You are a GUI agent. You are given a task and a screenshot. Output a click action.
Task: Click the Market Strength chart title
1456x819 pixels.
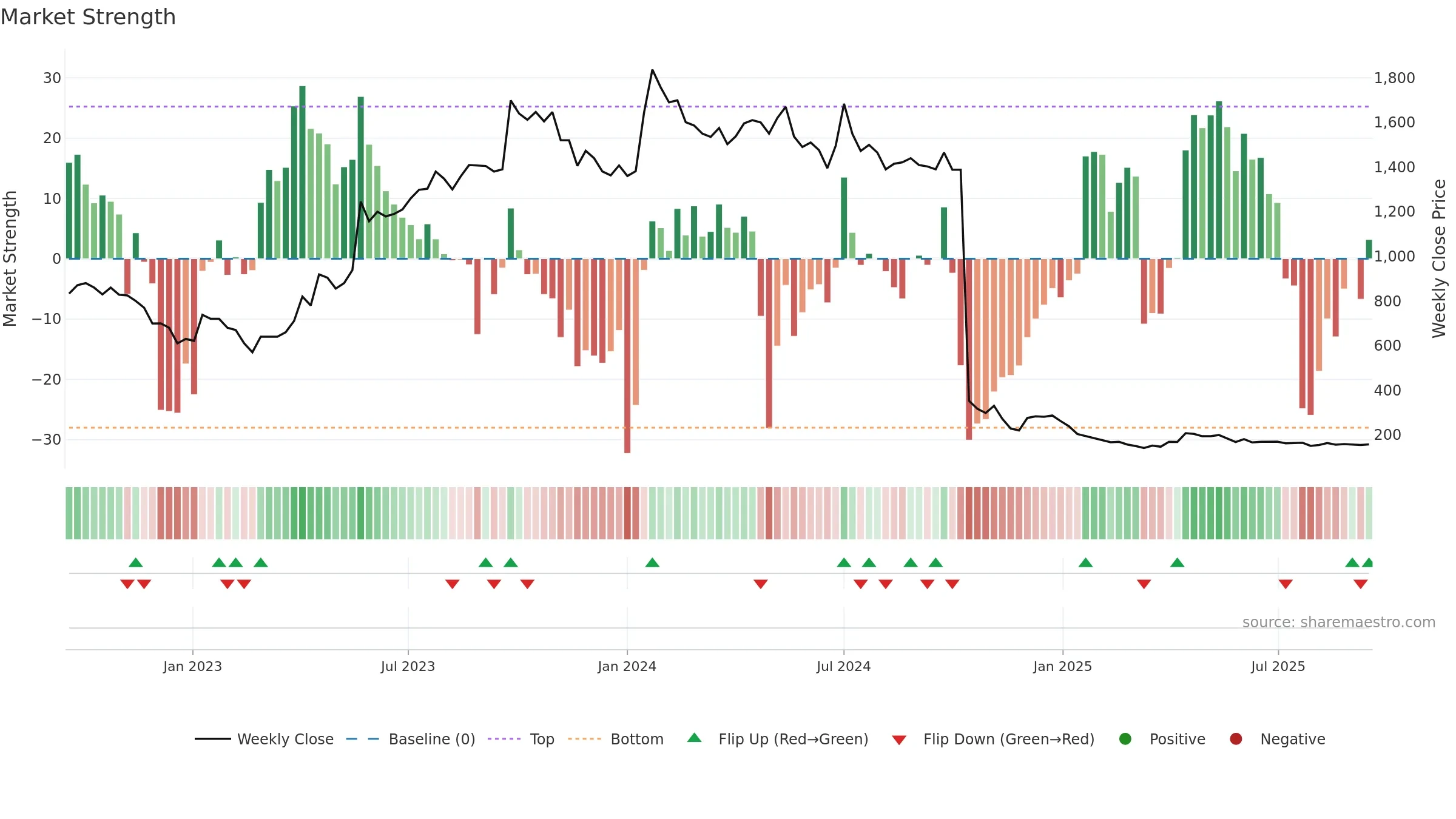coord(88,17)
